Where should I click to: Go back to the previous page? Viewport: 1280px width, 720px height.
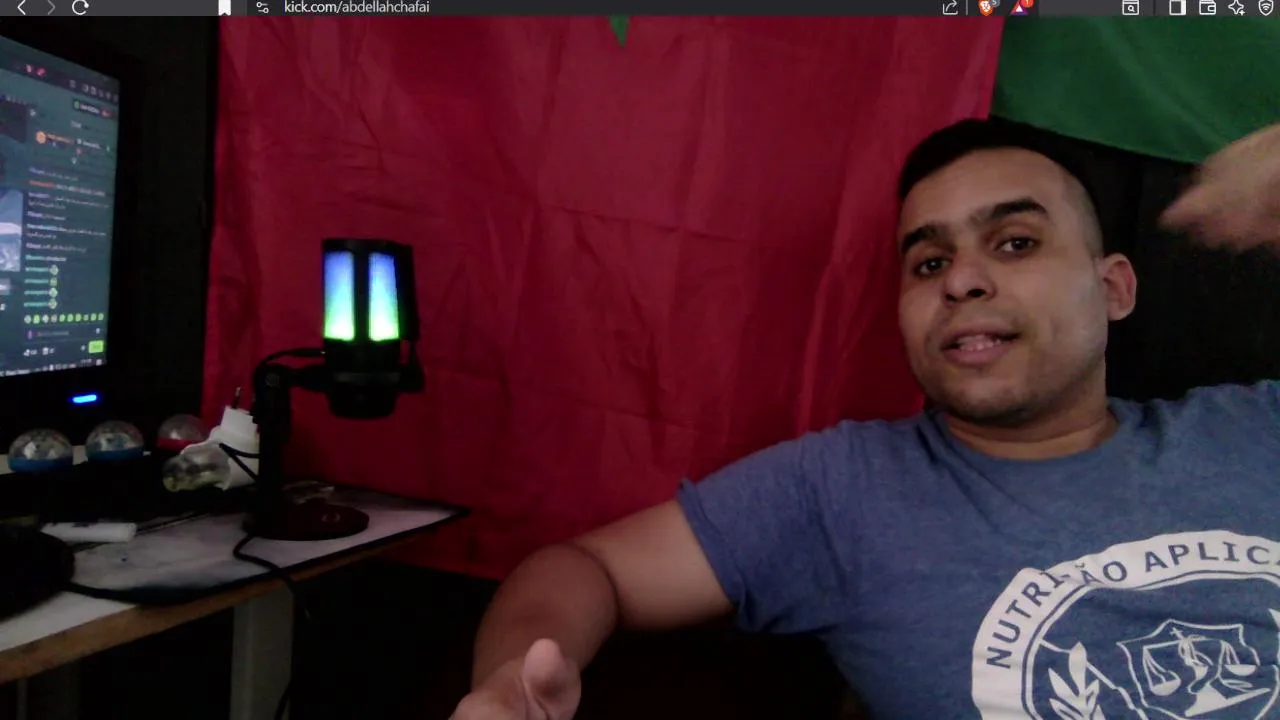pyautogui.click(x=21, y=7)
